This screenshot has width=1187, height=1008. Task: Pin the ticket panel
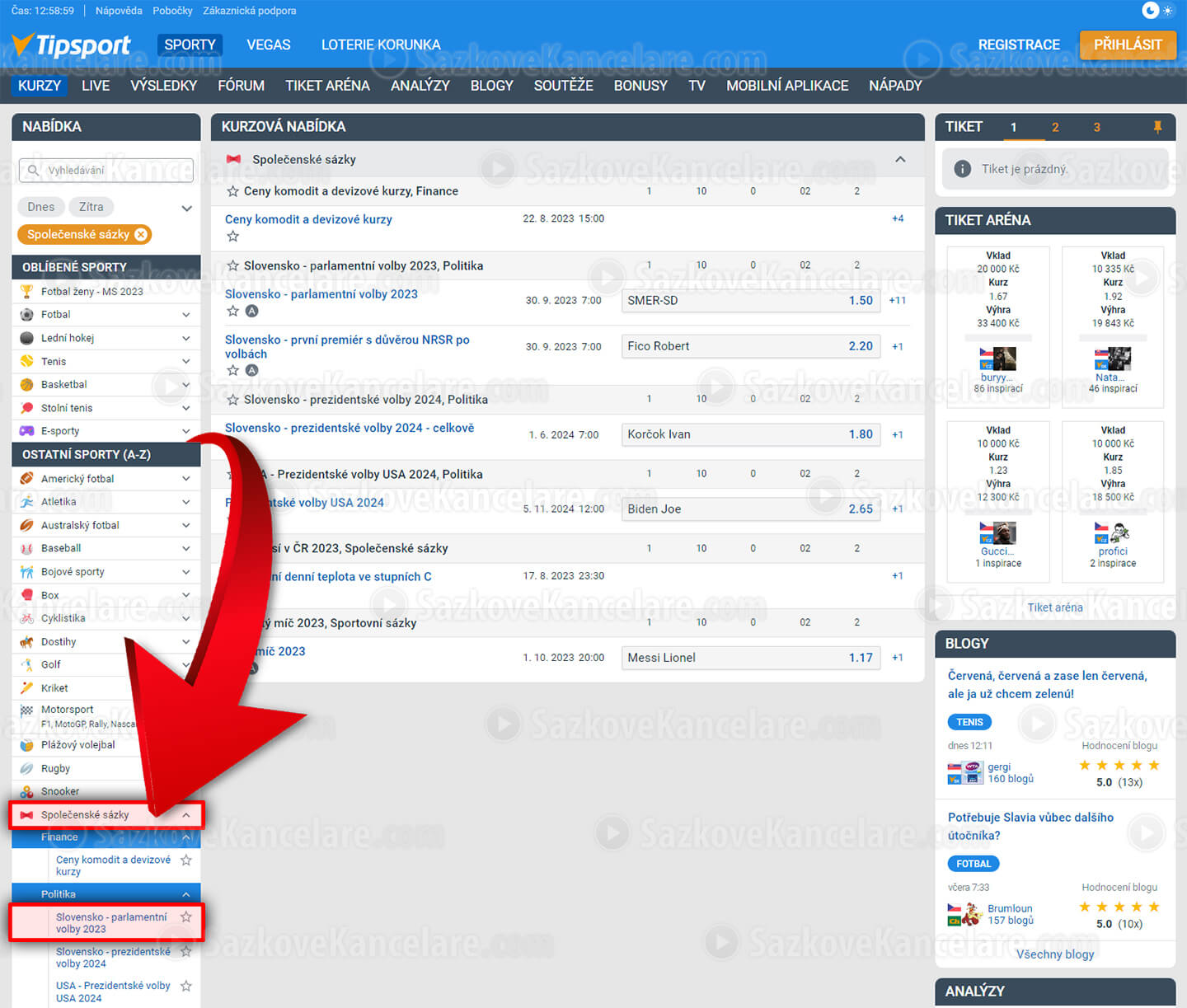click(x=1157, y=127)
